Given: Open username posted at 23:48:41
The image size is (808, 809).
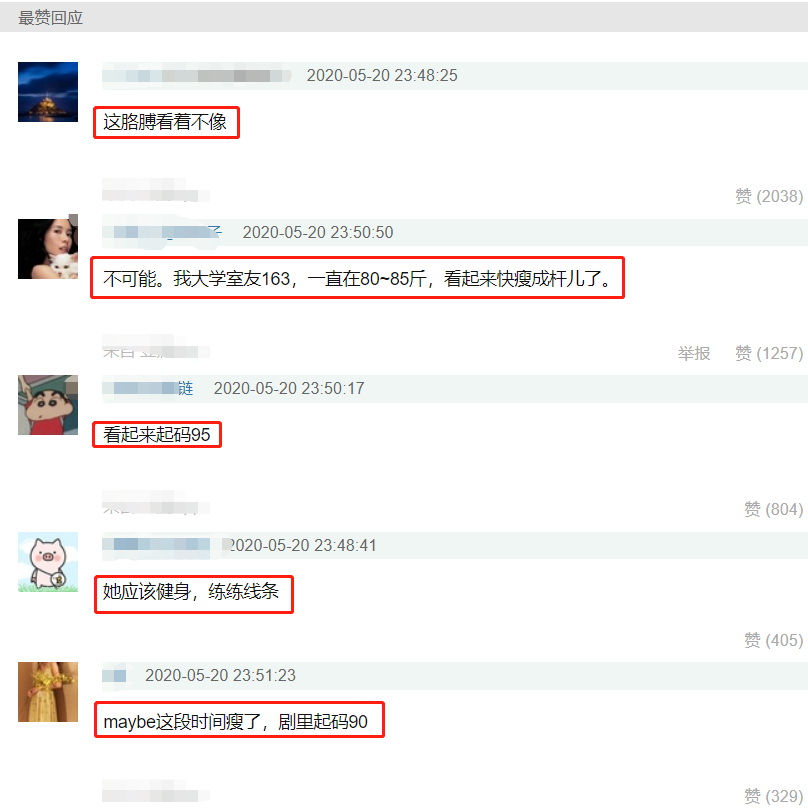Looking at the screenshot, I should 159,545.
